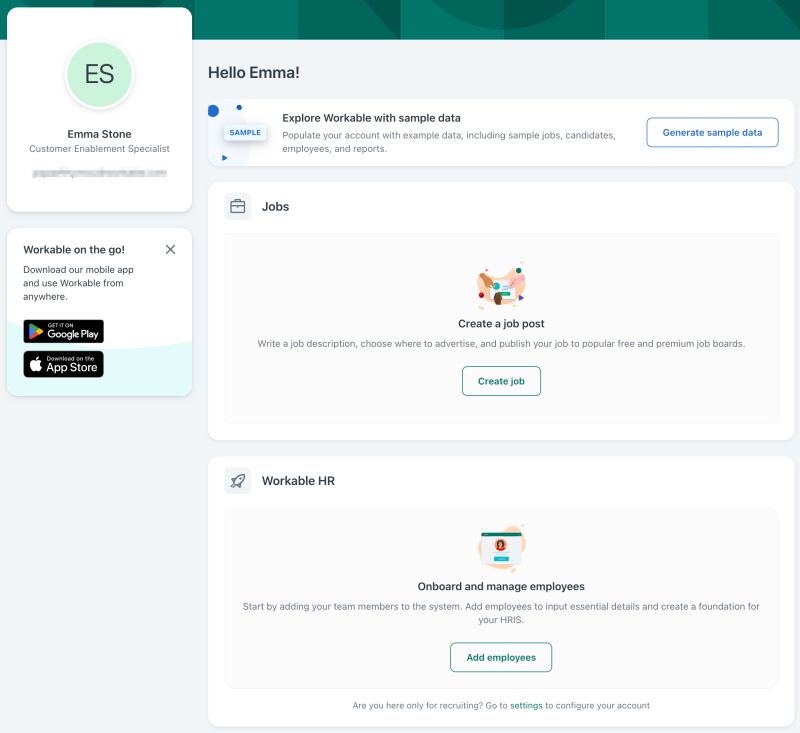Click Generate sample data button

[x=712, y=133]
